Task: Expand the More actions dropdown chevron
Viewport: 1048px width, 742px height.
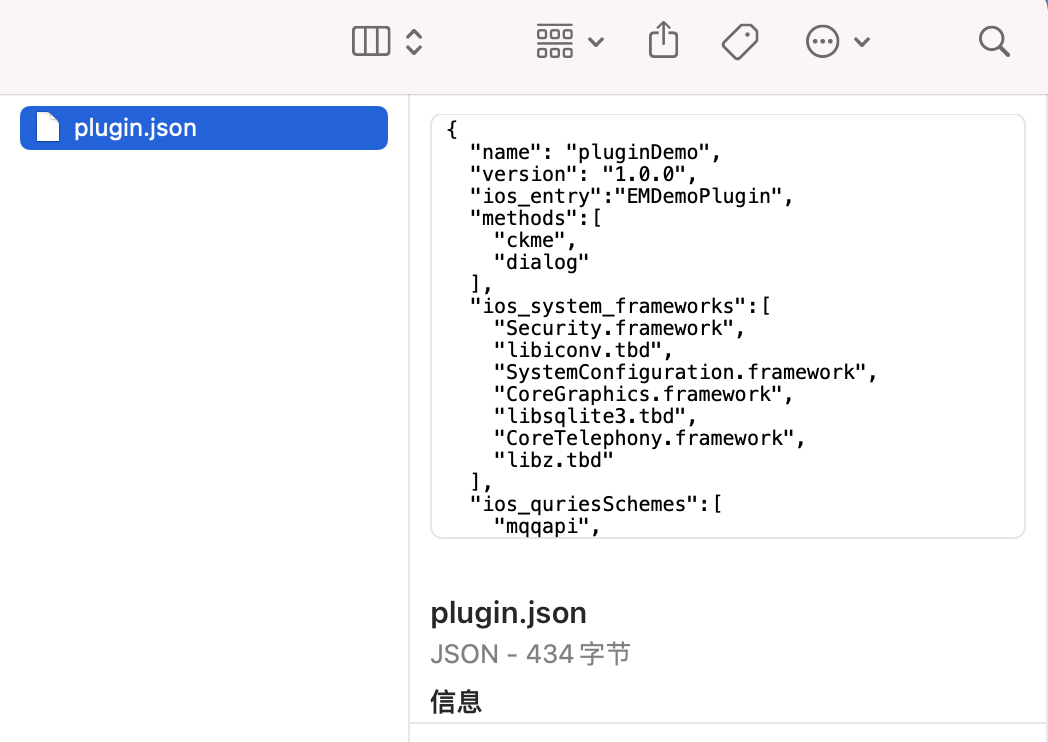Action: 862,42
